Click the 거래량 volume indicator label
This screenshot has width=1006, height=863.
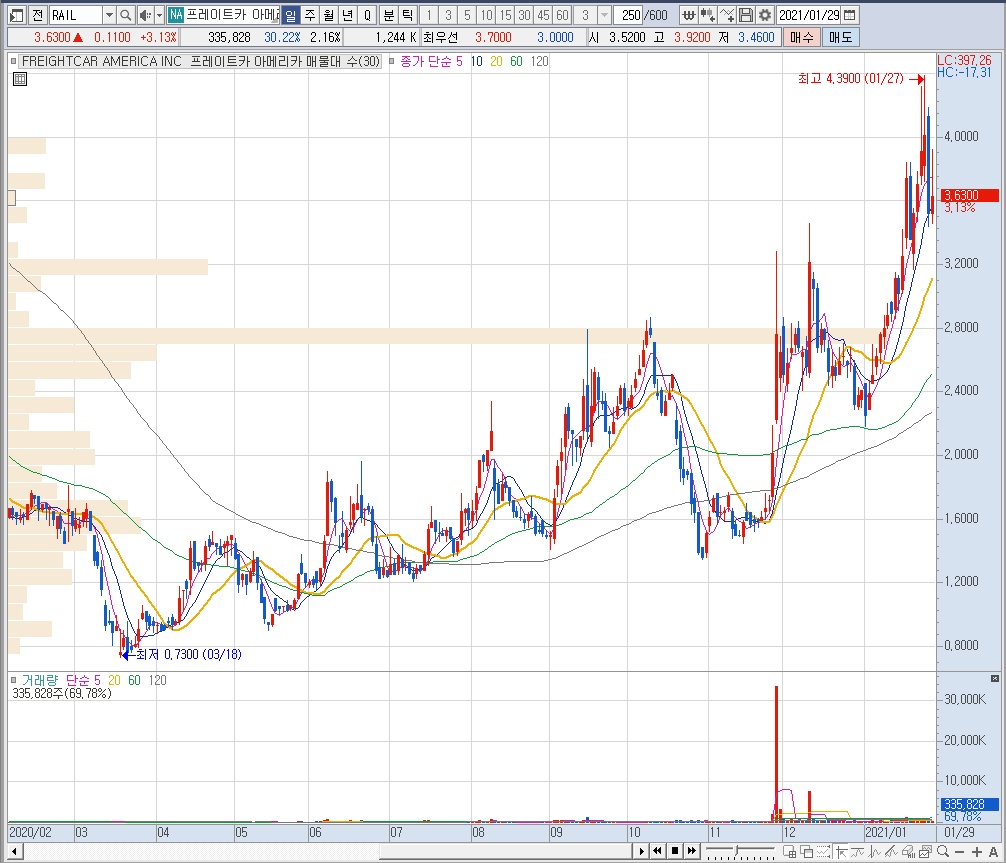pos(40,680)
